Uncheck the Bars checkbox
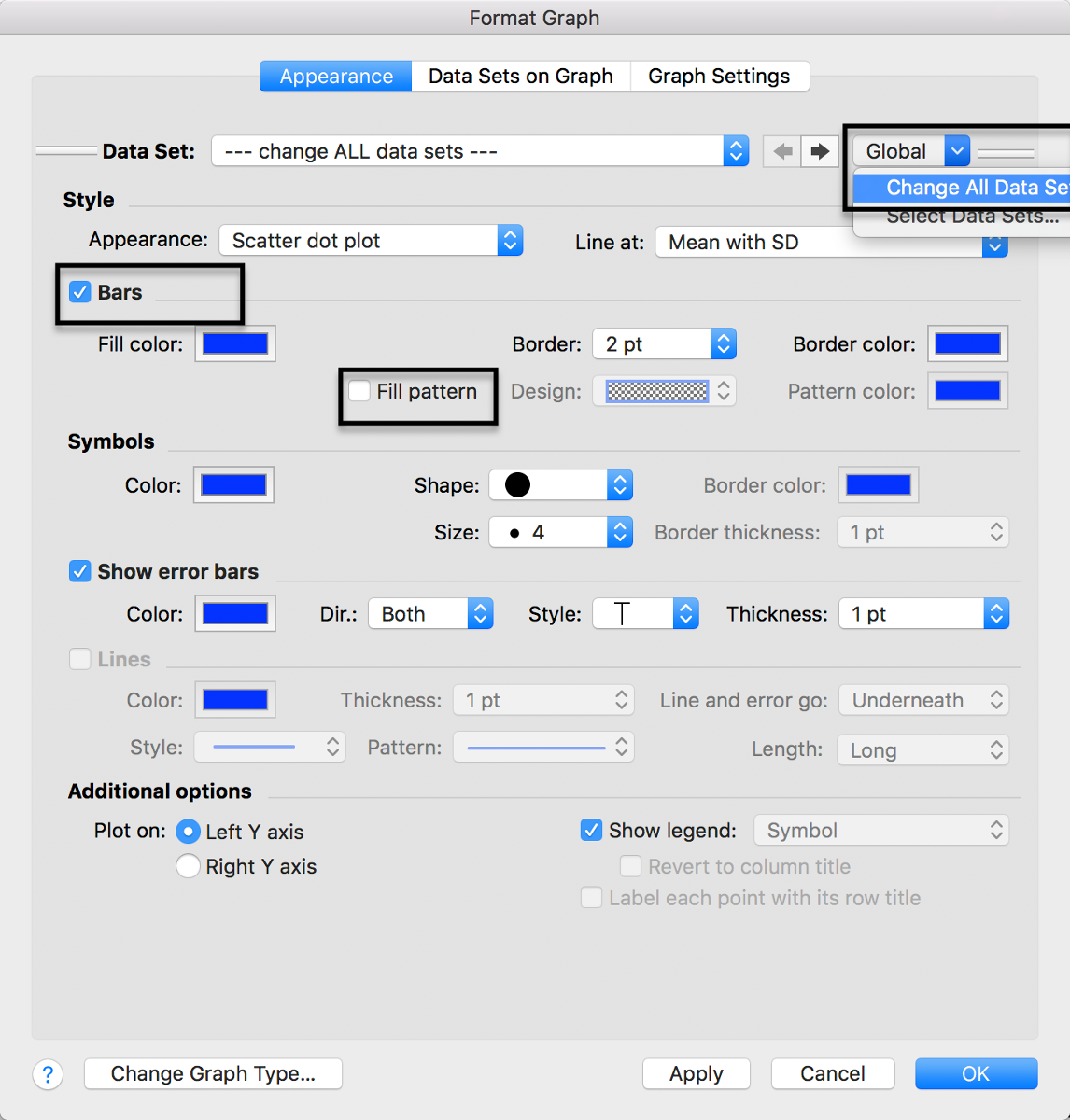The image size is (1070, 1120). [x=80, y=291]
